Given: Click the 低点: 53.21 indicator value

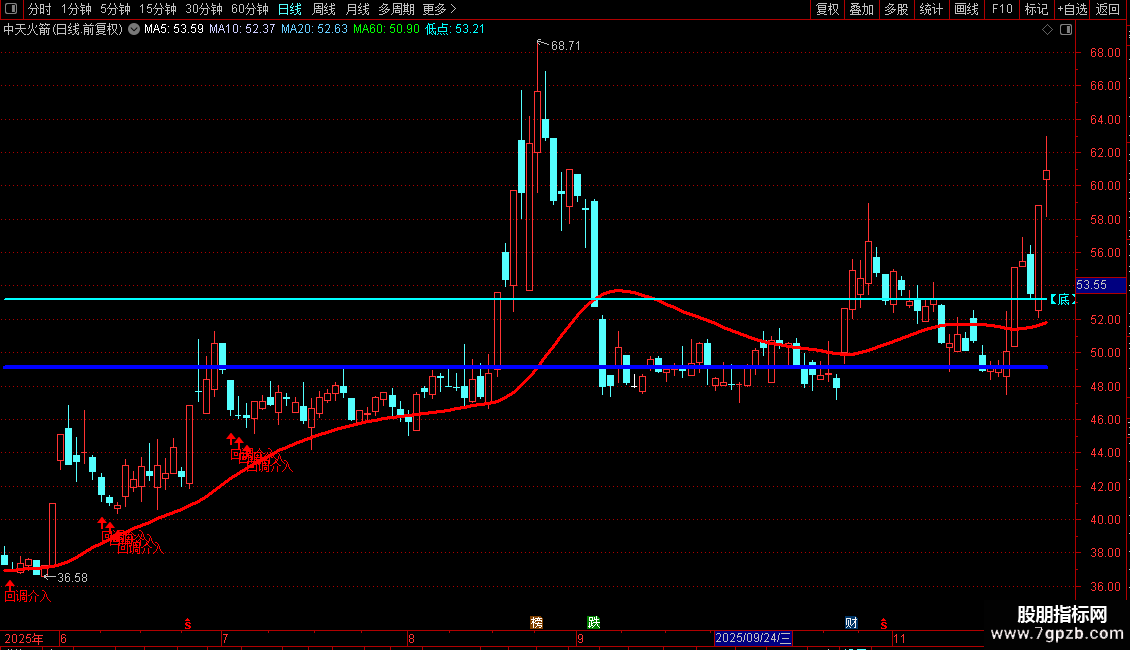Looking at the screenshot, I should click(x=455, y=29).
